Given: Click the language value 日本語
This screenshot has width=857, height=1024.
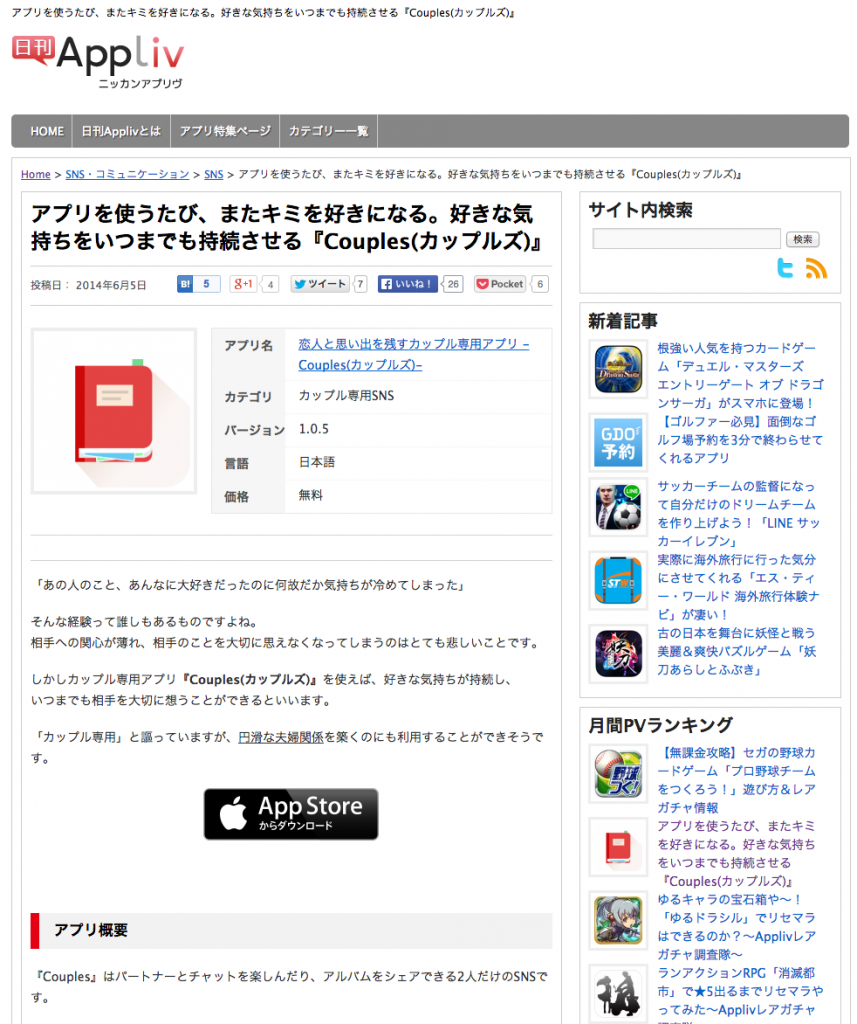Looking at the screenshot, I should (x=317, y=462).
